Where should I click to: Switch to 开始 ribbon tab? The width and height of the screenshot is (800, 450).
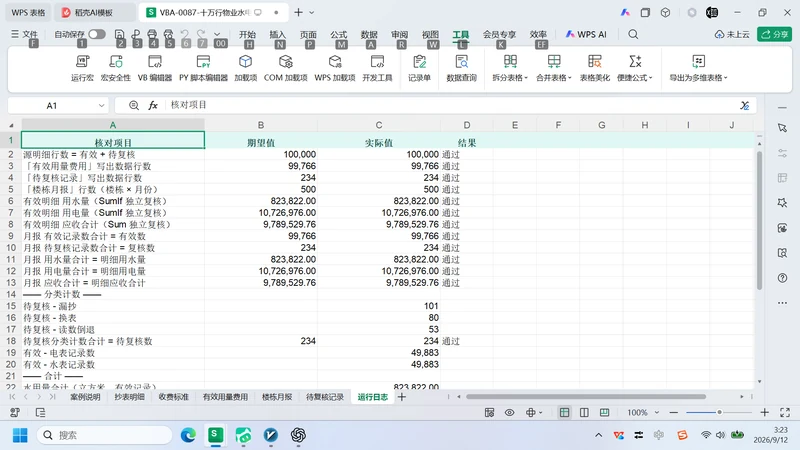point(247,34)
